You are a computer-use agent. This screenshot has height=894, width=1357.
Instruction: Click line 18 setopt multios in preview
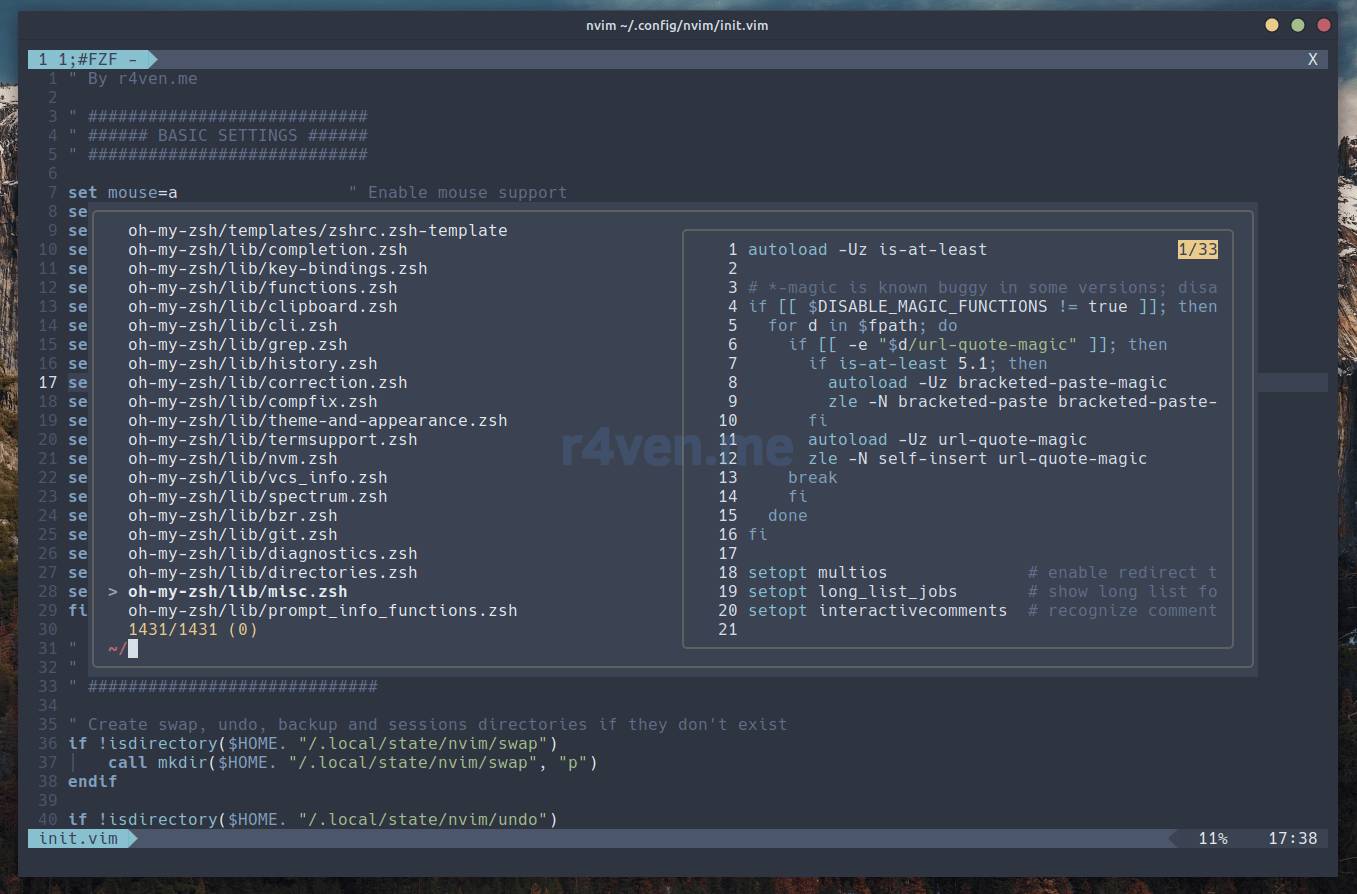[817, 572]
